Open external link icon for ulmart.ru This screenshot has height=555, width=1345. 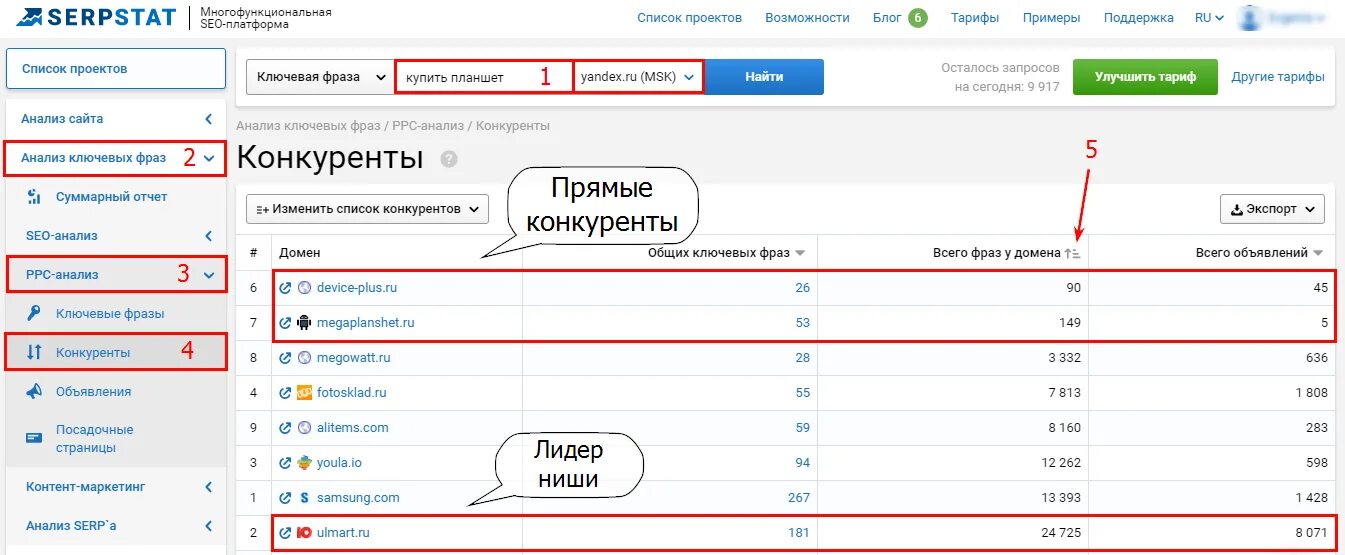285,533
